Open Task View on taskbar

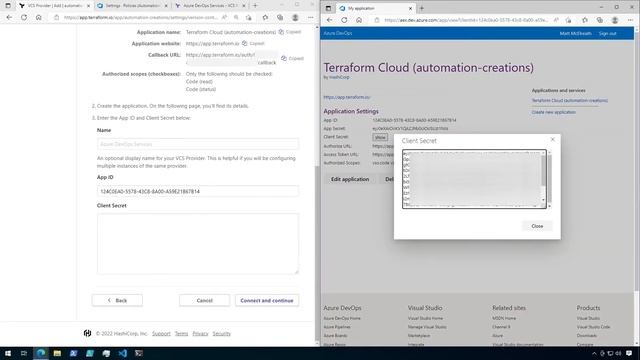[x=24, y=353]
